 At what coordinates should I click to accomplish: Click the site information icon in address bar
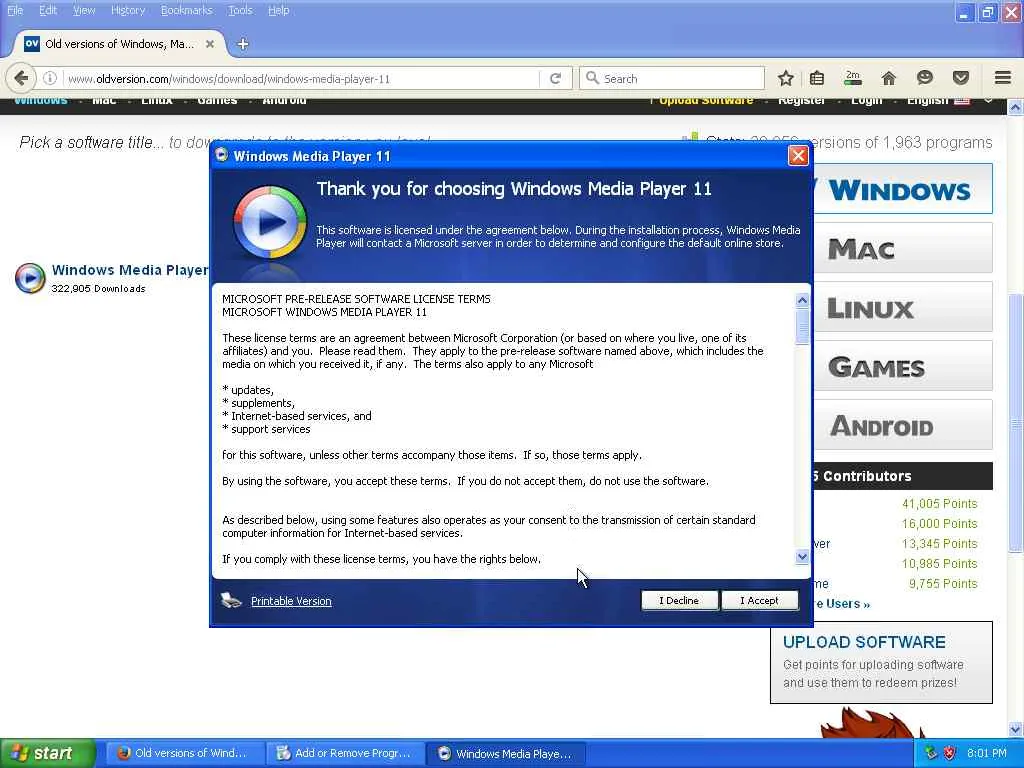pyautogui.click(x=50, y=78)
